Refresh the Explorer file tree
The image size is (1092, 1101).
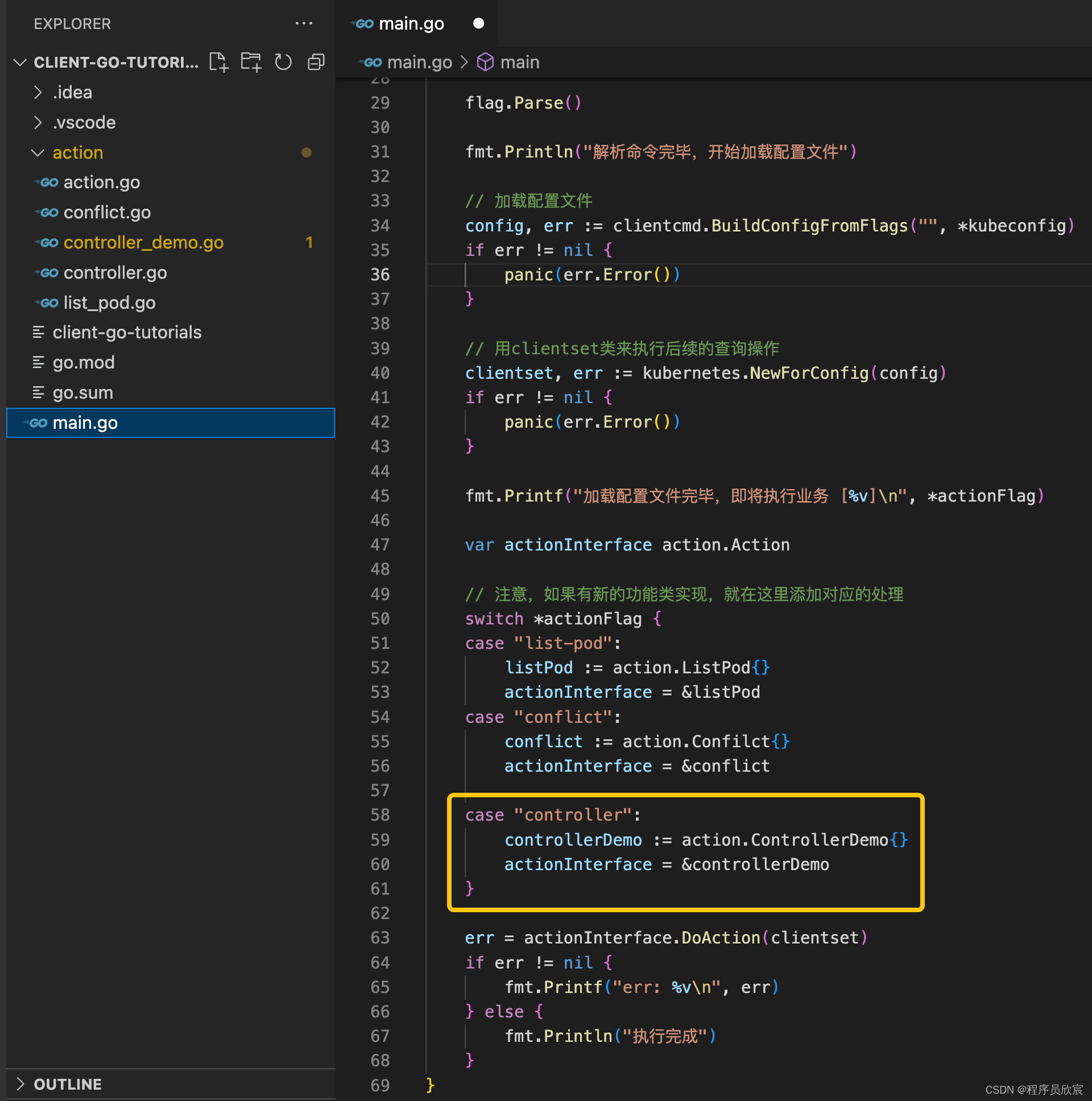tap(283, 61)
